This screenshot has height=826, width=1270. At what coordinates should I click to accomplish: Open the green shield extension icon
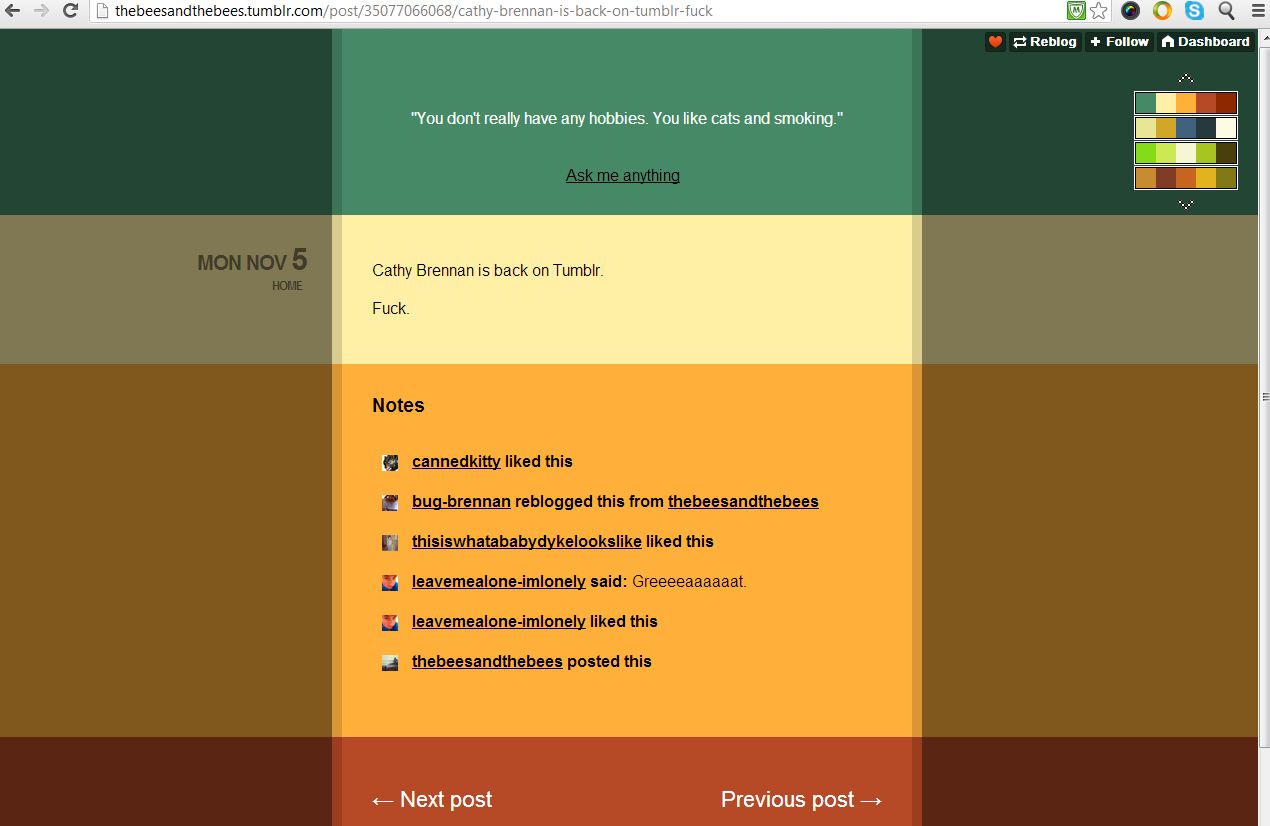[x=1076, y=11]
